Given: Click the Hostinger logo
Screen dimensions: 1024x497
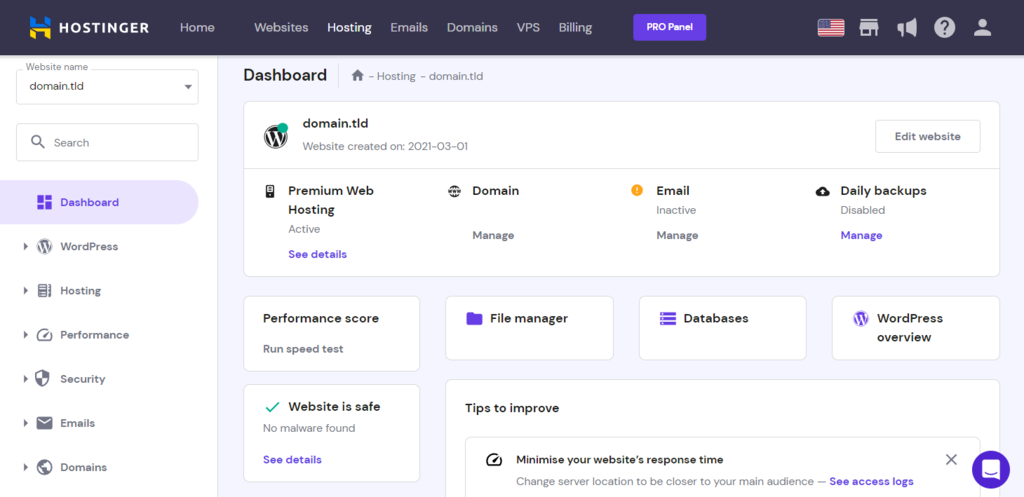Looking at the screenshot, I should point(89,27).
